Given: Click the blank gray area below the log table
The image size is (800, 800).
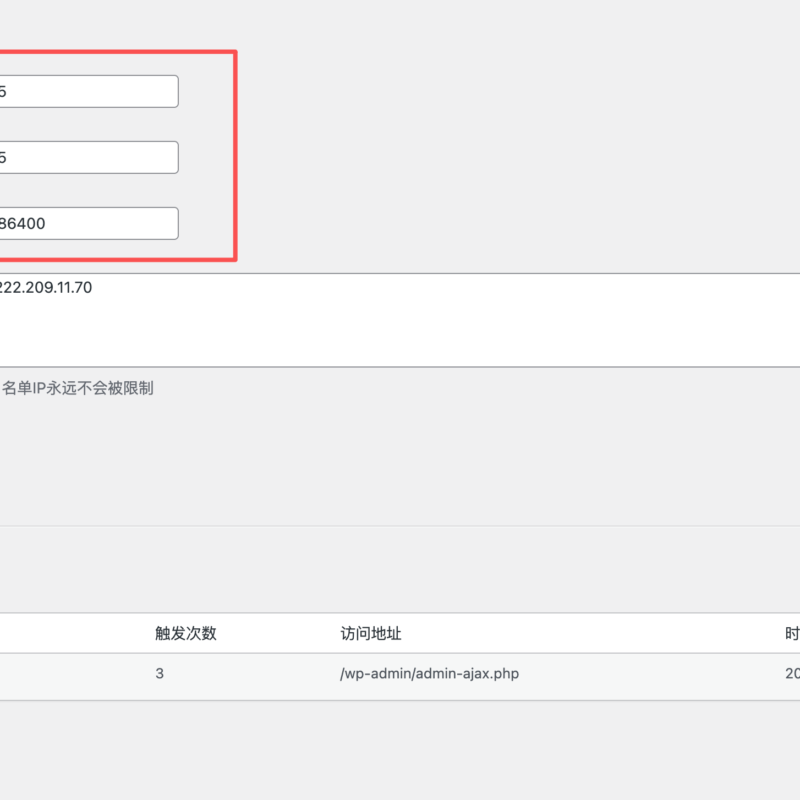Looking at the screenshot, I should click(400, 750).
